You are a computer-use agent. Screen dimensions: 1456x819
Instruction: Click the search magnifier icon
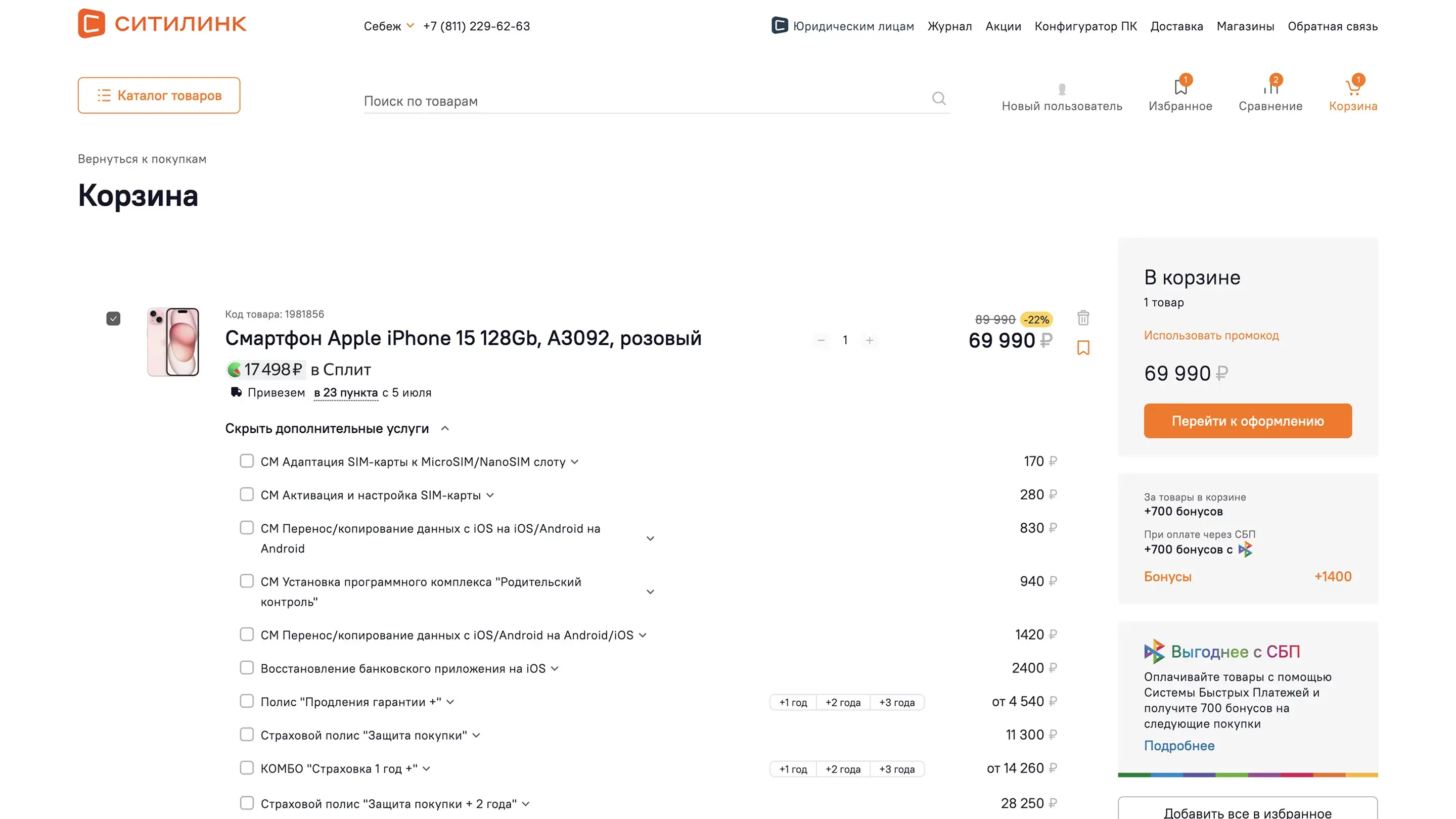tap(938, 99)
